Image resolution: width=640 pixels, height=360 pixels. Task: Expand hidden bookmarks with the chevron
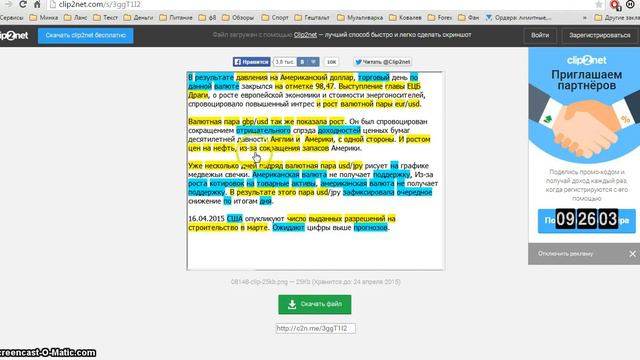584,18
